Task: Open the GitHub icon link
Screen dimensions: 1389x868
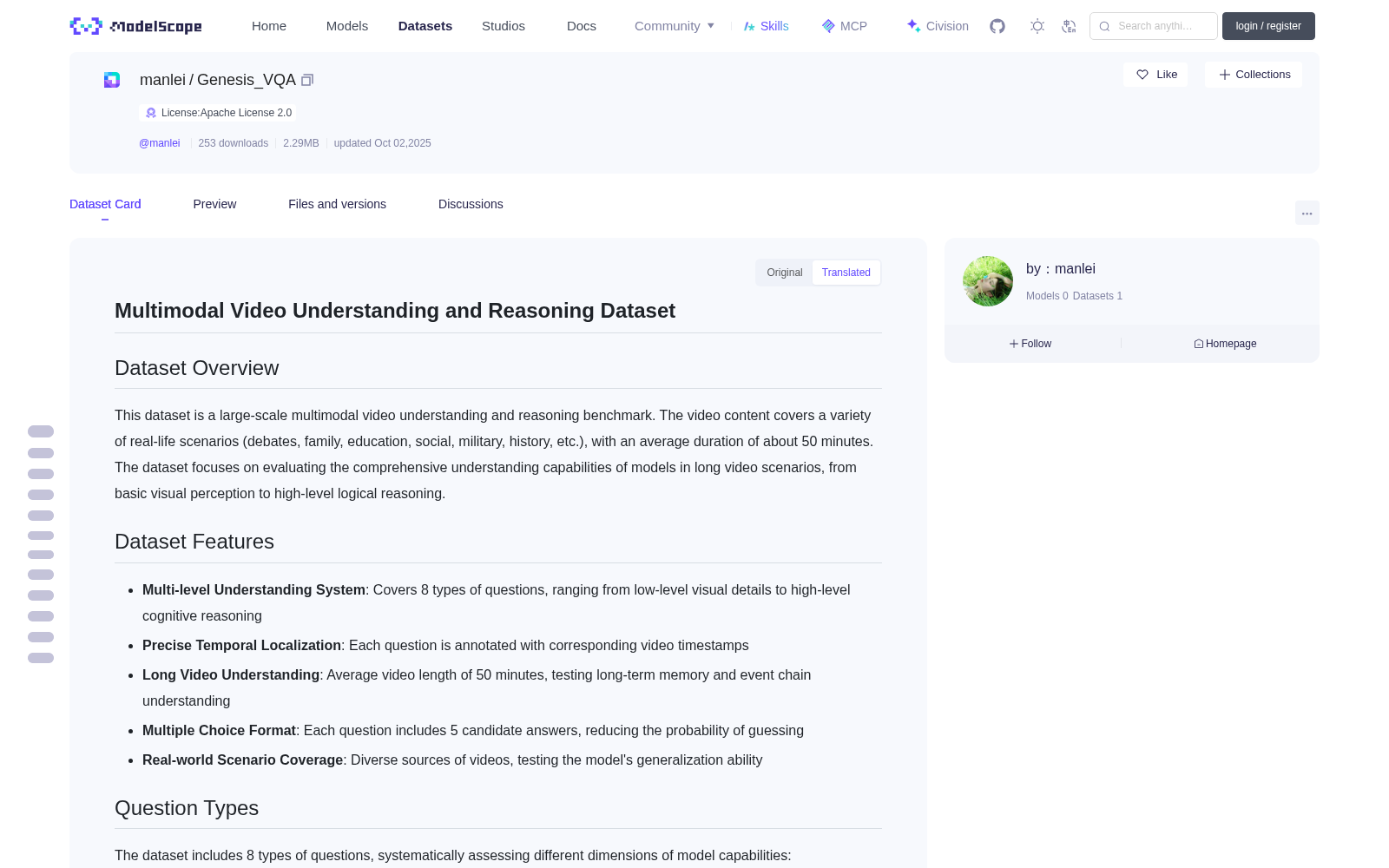Action: click(x=997, y=26)
